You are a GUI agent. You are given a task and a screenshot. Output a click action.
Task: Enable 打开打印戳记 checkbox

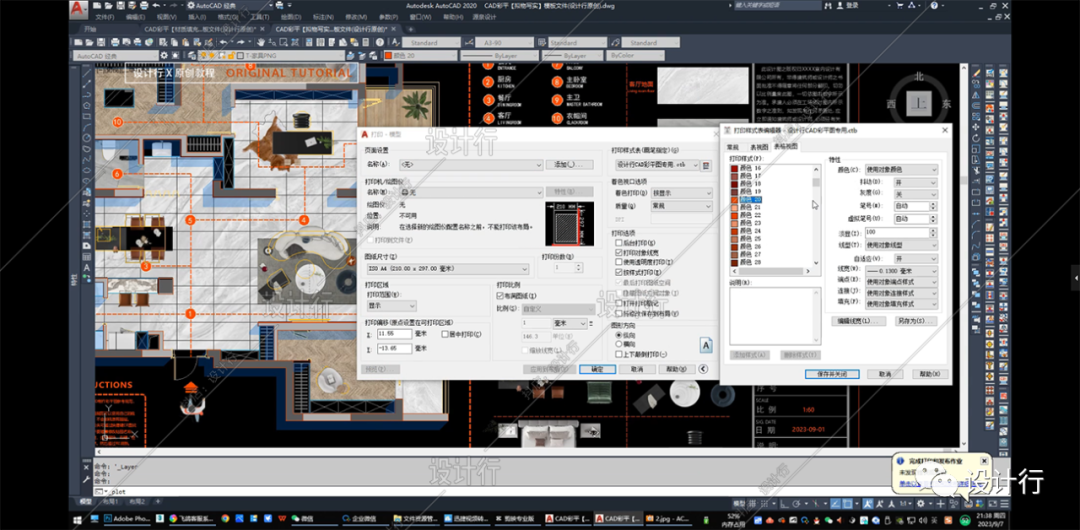pos(619,303)
